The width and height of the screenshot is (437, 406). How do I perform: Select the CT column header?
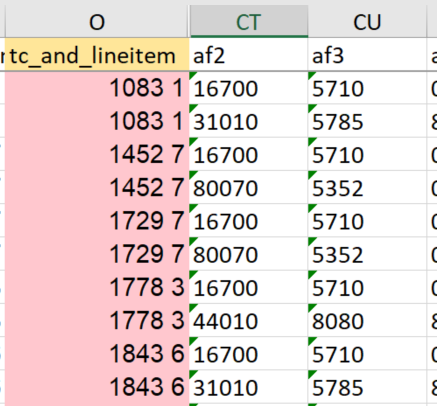click(248, 22)
